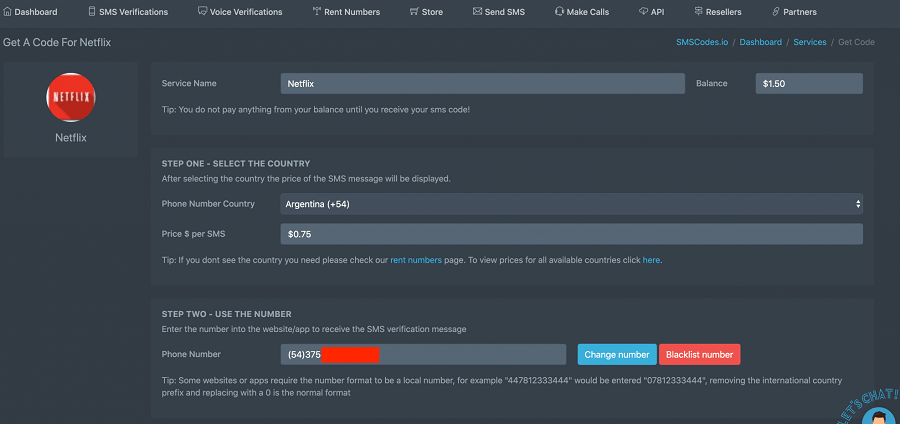The height and width of the screenshot is (424, 900).
Task: Click the Resellers signpost icon
Action: click(x=699, y=11)
